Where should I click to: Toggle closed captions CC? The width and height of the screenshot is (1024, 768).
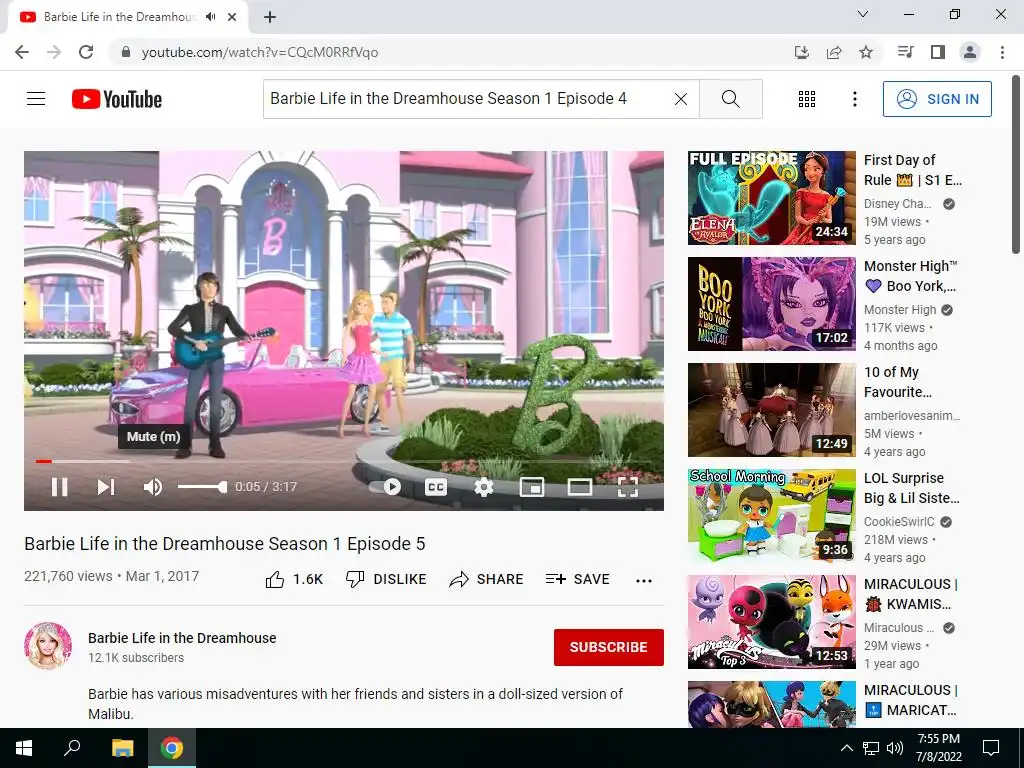tap(436, 487)
